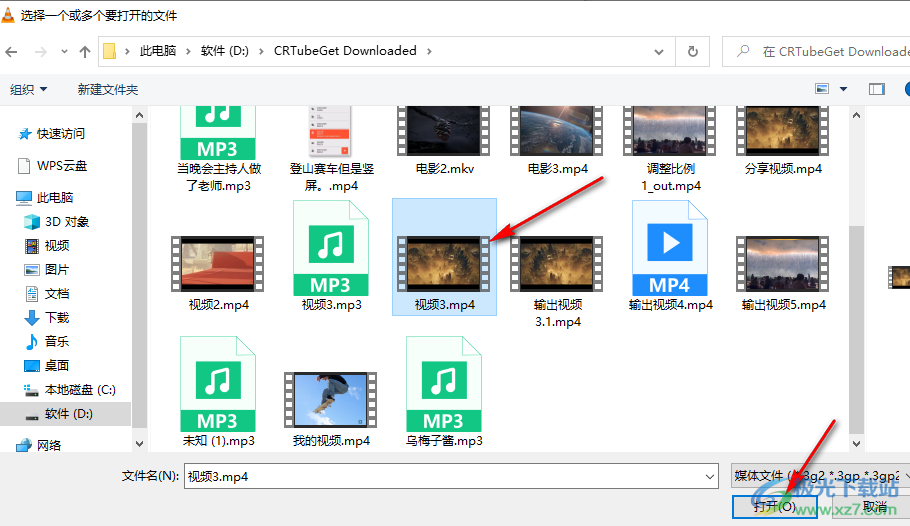910x526 pixels.
Task: Click the forward navigation arrow
Action: (41, 52)
